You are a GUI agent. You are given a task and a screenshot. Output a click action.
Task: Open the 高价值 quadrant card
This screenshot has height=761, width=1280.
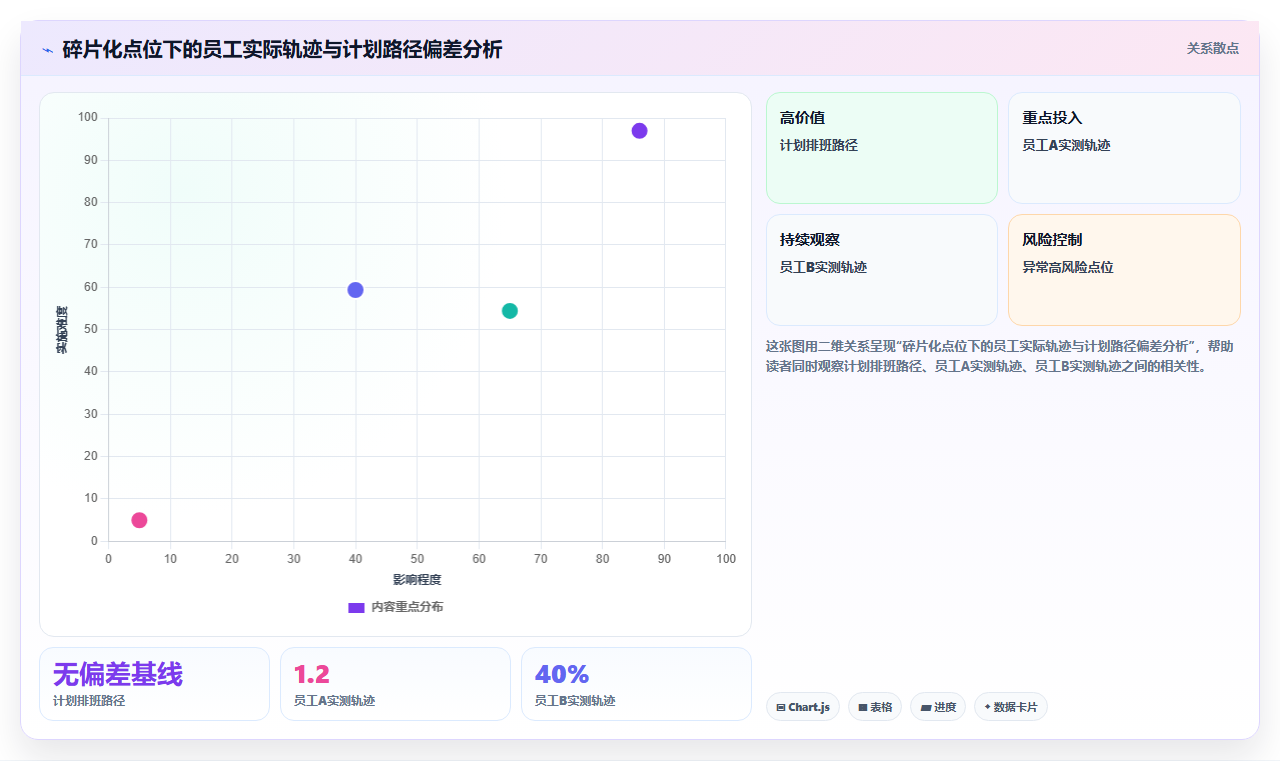tap(882, 148)
